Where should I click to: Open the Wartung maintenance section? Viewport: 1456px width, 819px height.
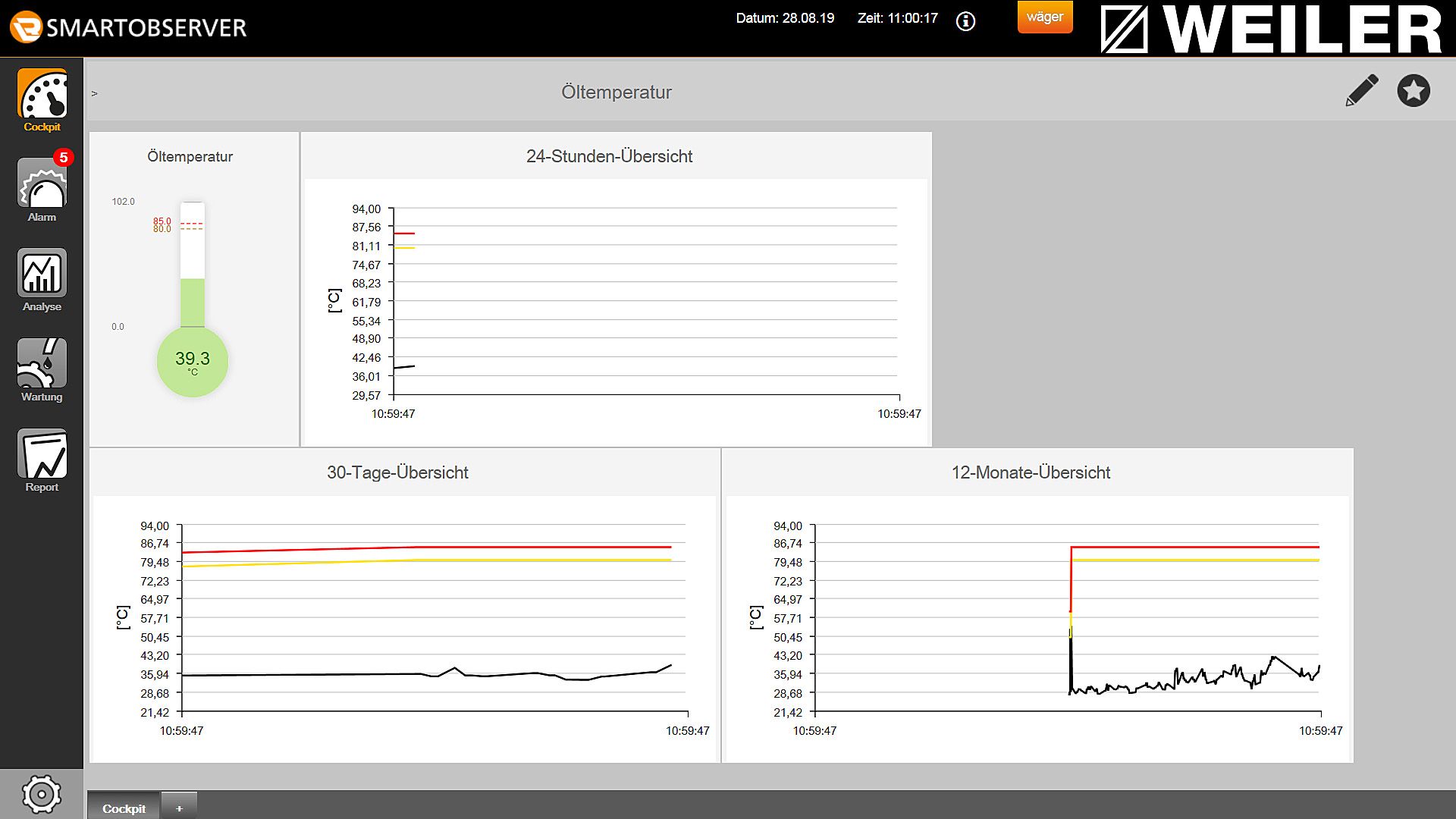[x=42, y=369]
